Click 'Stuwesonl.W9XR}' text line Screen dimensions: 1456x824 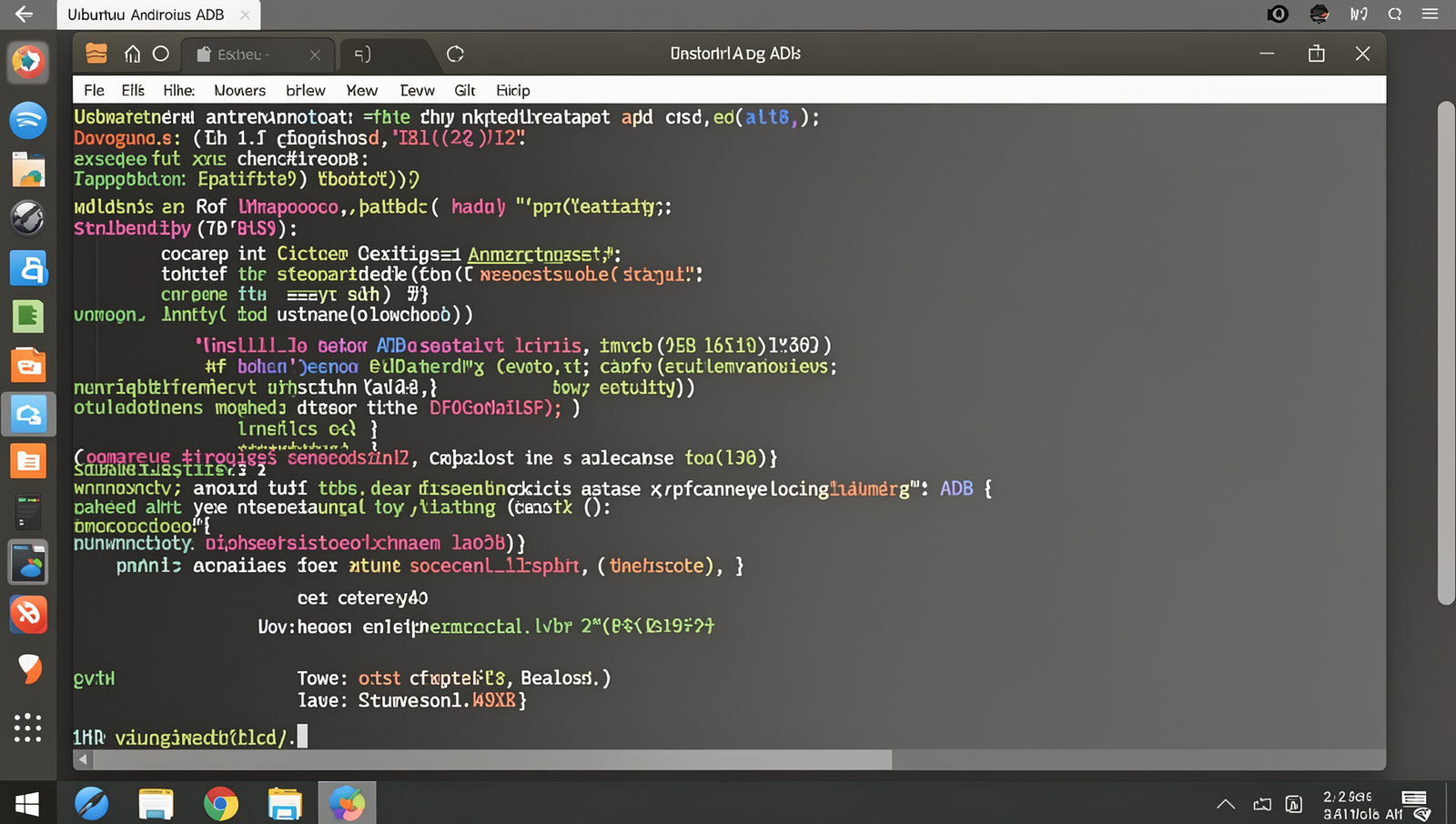pos(442,700)
